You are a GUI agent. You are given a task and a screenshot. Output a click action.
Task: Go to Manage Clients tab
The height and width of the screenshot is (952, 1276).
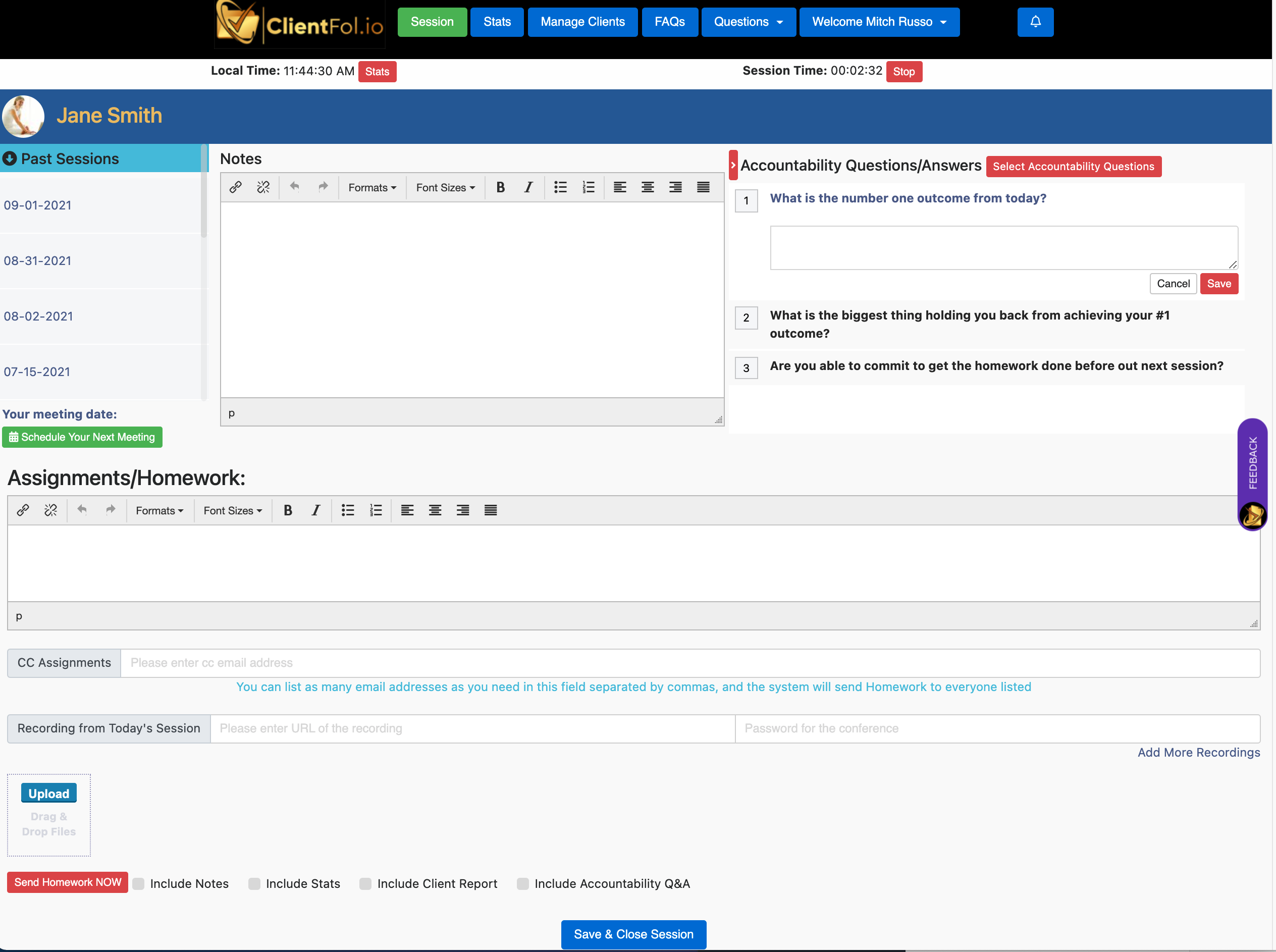(582, 22)
